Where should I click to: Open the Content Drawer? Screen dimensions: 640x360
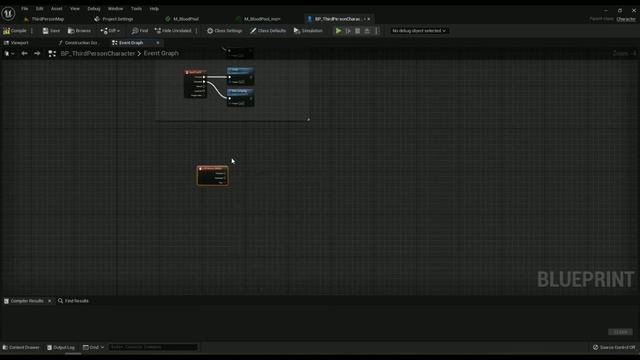point(21,347)
